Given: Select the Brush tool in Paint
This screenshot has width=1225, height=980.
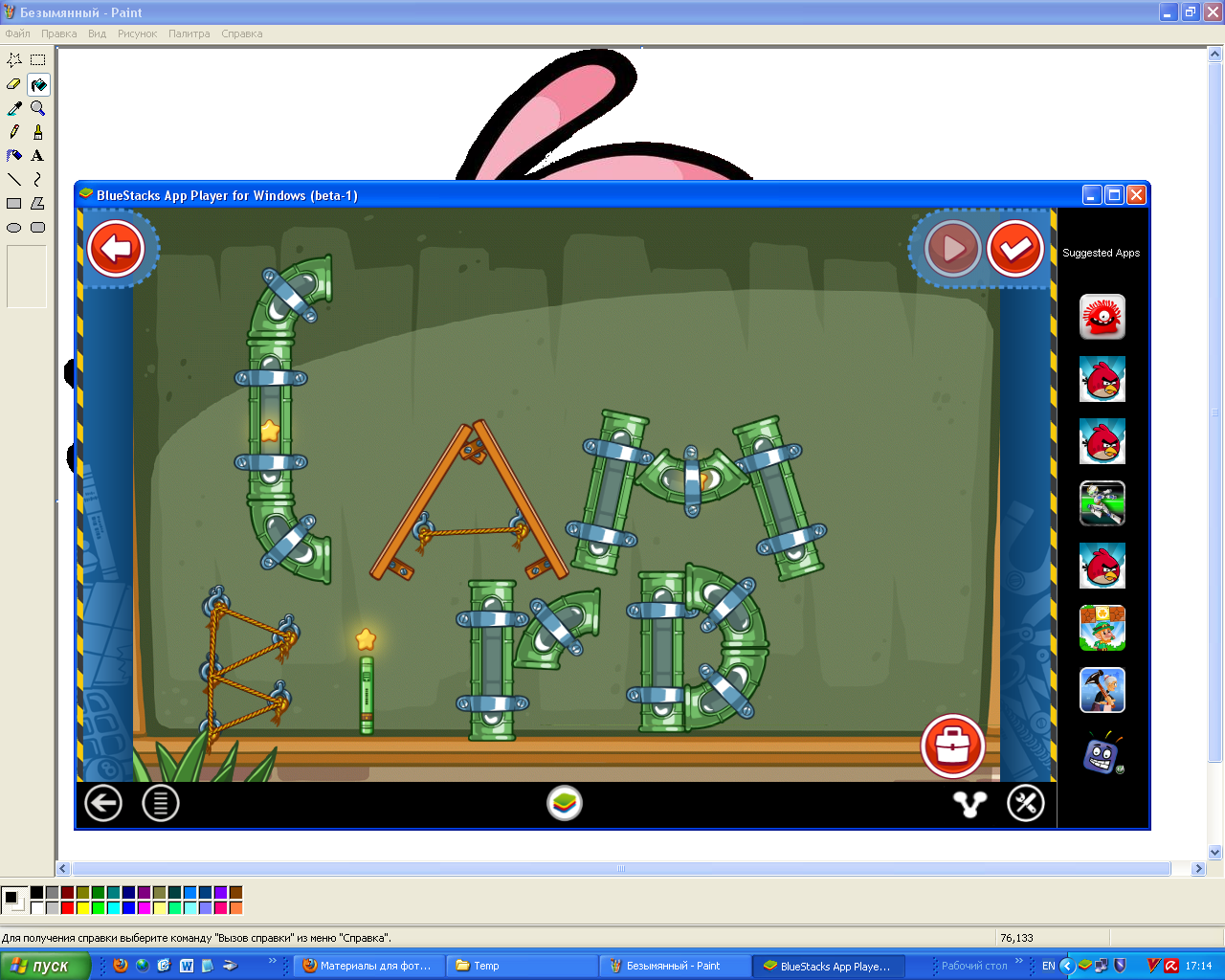Looking at the screenshot, I should point(38,132).
